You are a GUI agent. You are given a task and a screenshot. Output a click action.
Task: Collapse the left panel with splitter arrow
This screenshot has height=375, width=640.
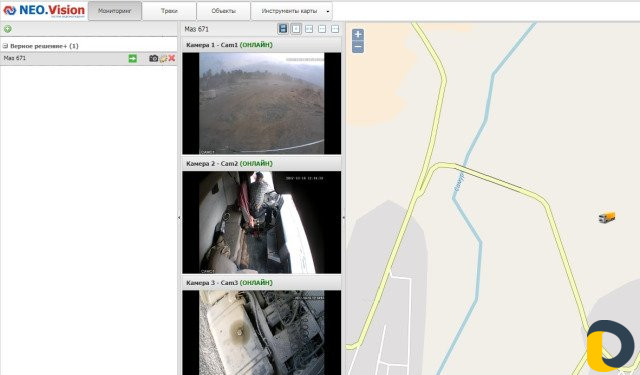point(179,217)
